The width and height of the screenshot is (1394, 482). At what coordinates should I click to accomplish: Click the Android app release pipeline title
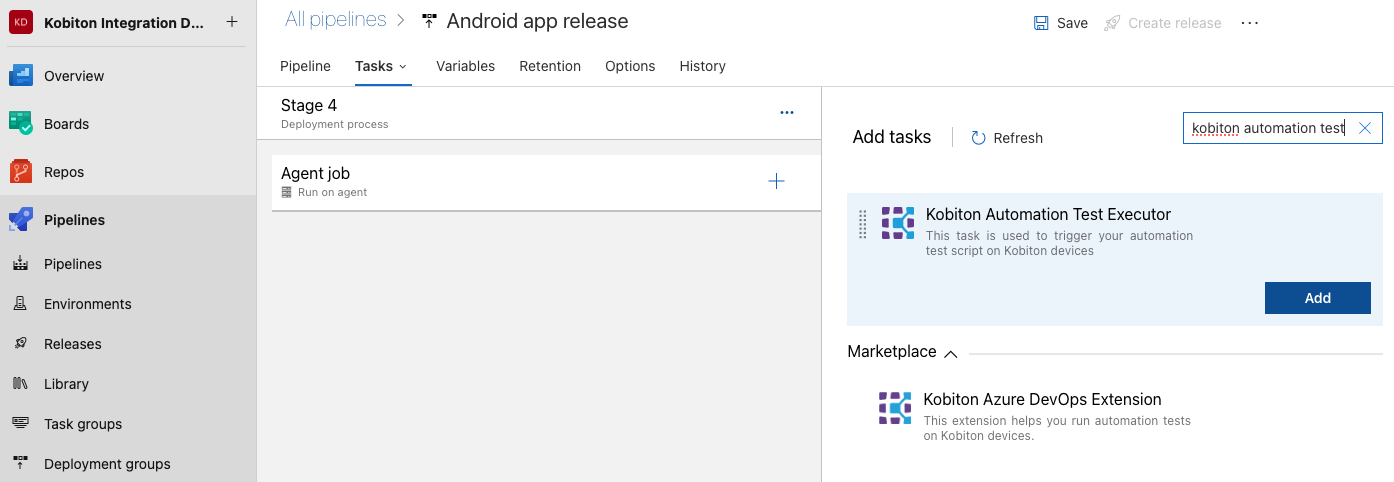(x=537, y=21)
